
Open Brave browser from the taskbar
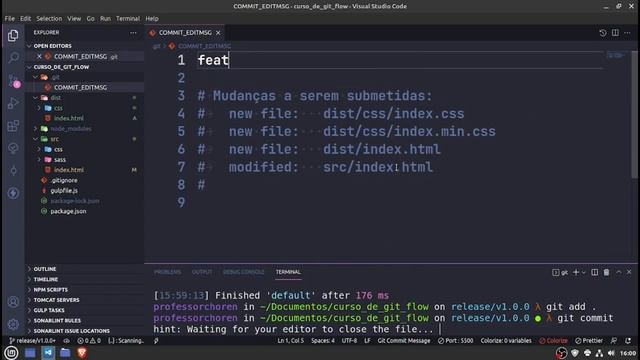[82, 353]
